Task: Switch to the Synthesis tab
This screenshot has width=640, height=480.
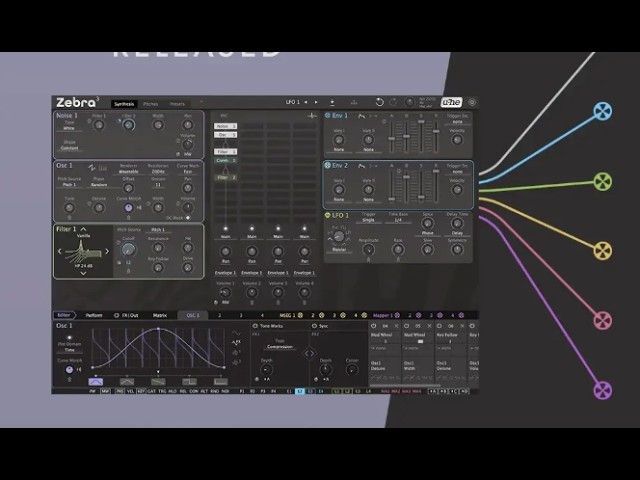Action: pos(124,104)
